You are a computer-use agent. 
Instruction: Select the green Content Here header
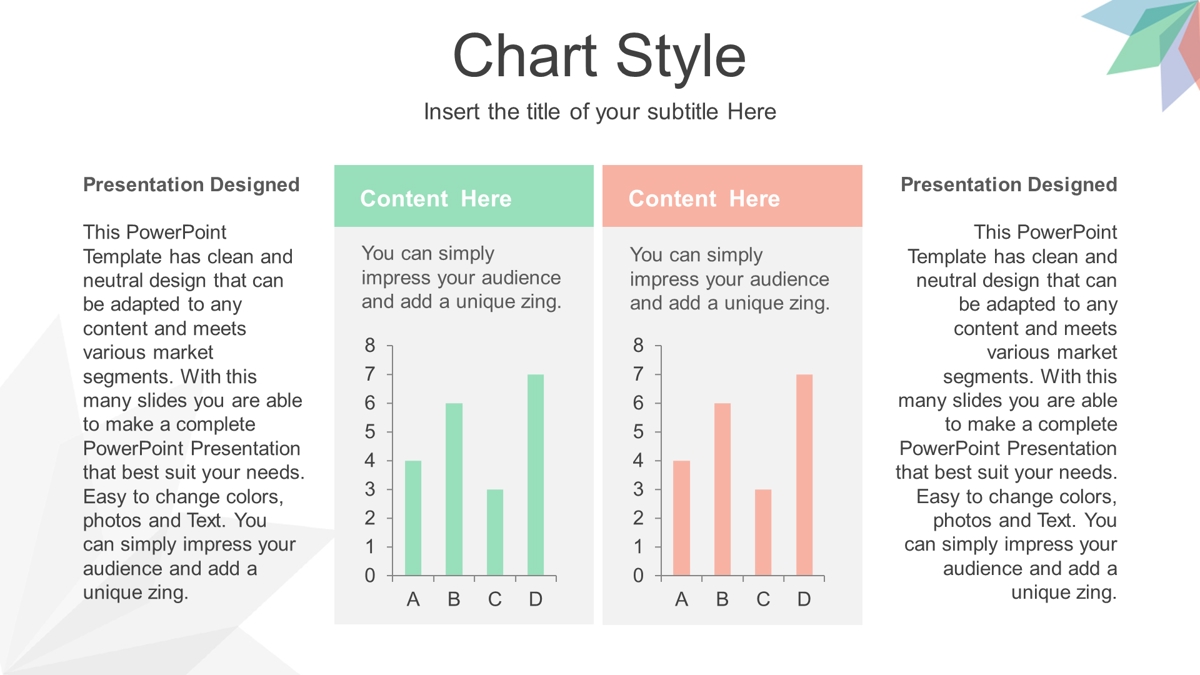(x=463, y=196)
